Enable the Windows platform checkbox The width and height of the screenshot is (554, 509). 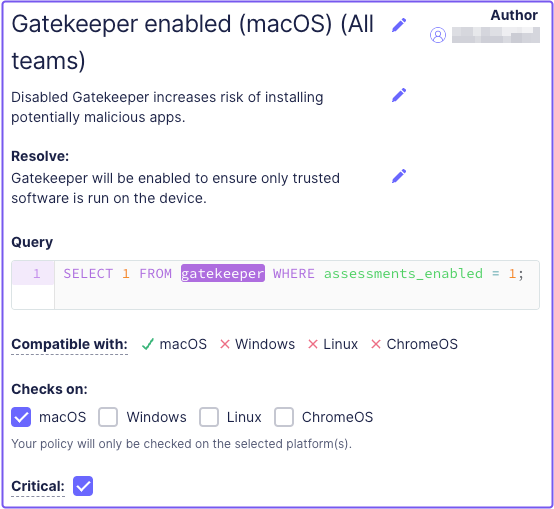click(x=108, y=417)
